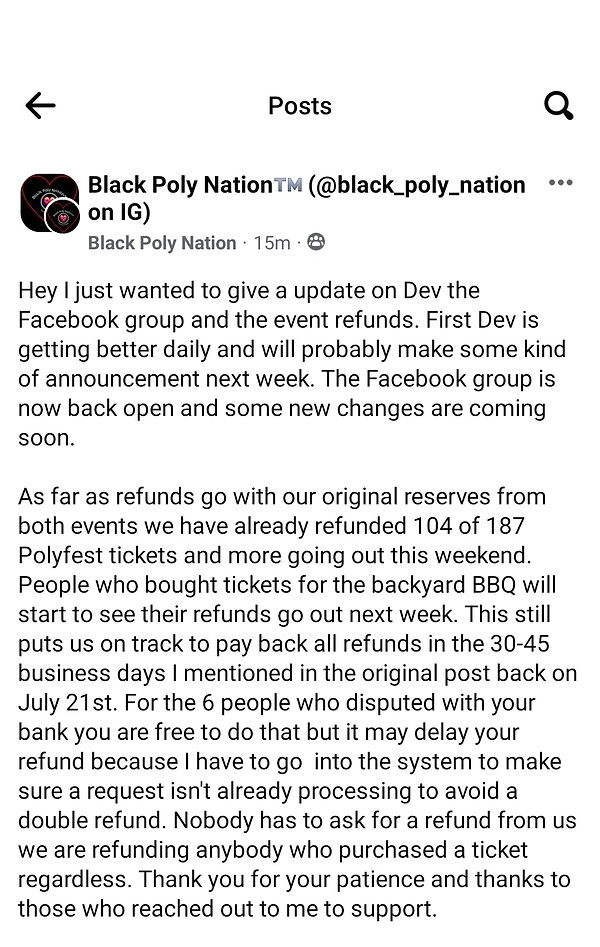Tap the 15m post timestamp
Viewport: 600px width, 947px height.
click(x=272, y=243)
